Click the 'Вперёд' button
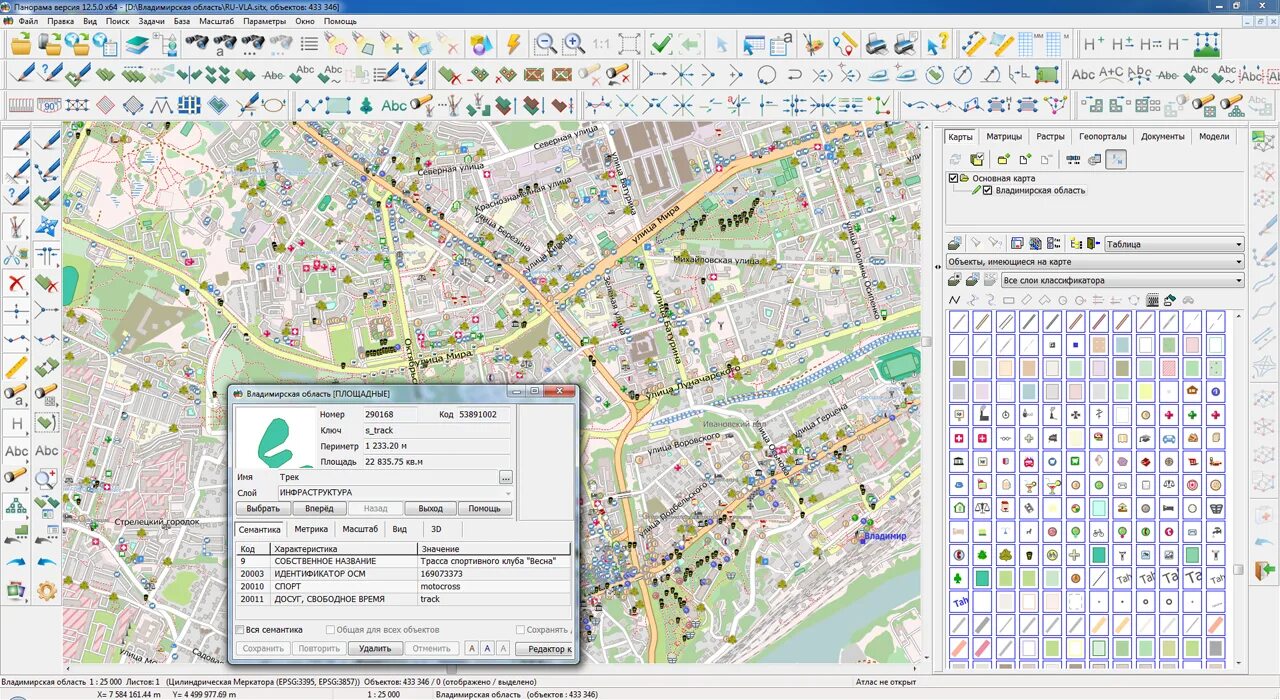Viewport: 1280px width, 700px height. click(319, 508)
